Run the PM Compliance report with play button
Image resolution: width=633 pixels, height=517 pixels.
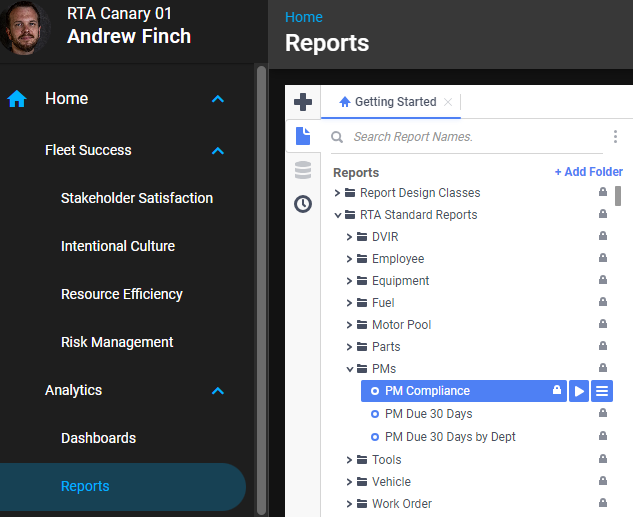click(578, 391)
